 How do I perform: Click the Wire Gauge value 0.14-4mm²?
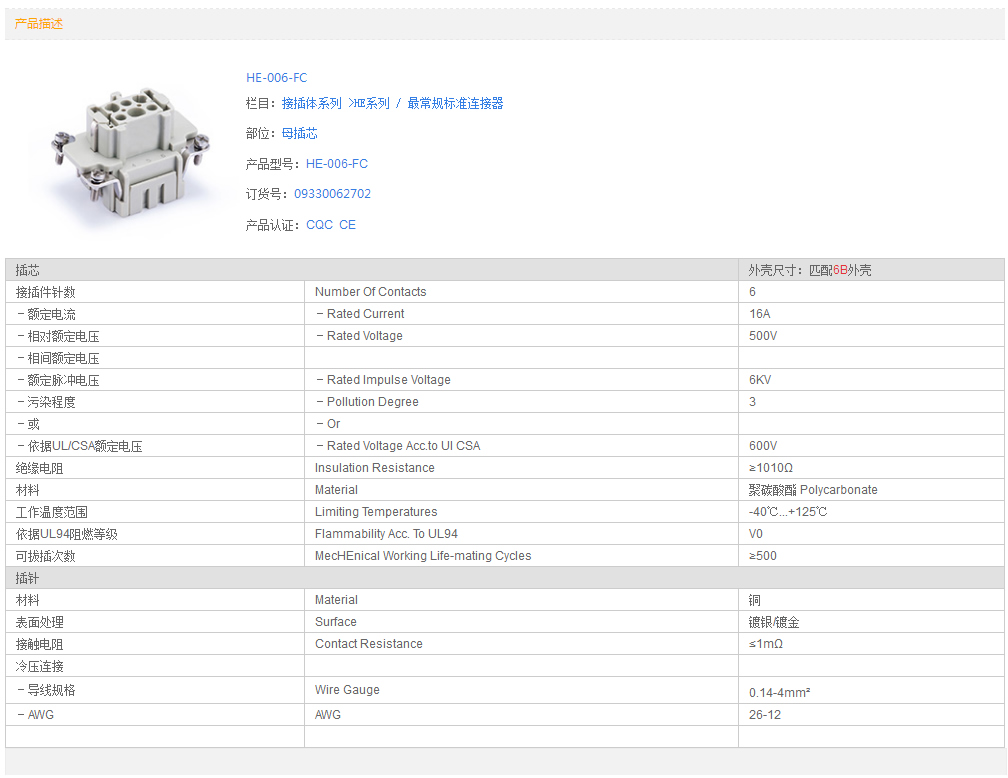tap(779, 692)
